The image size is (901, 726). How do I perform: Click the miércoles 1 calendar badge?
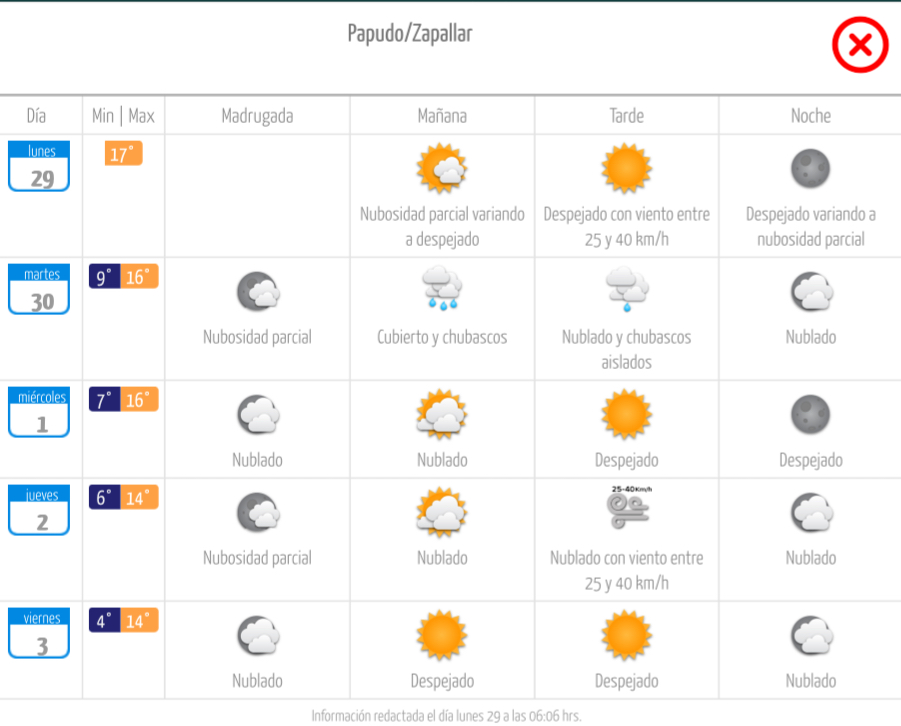(39, 412)
